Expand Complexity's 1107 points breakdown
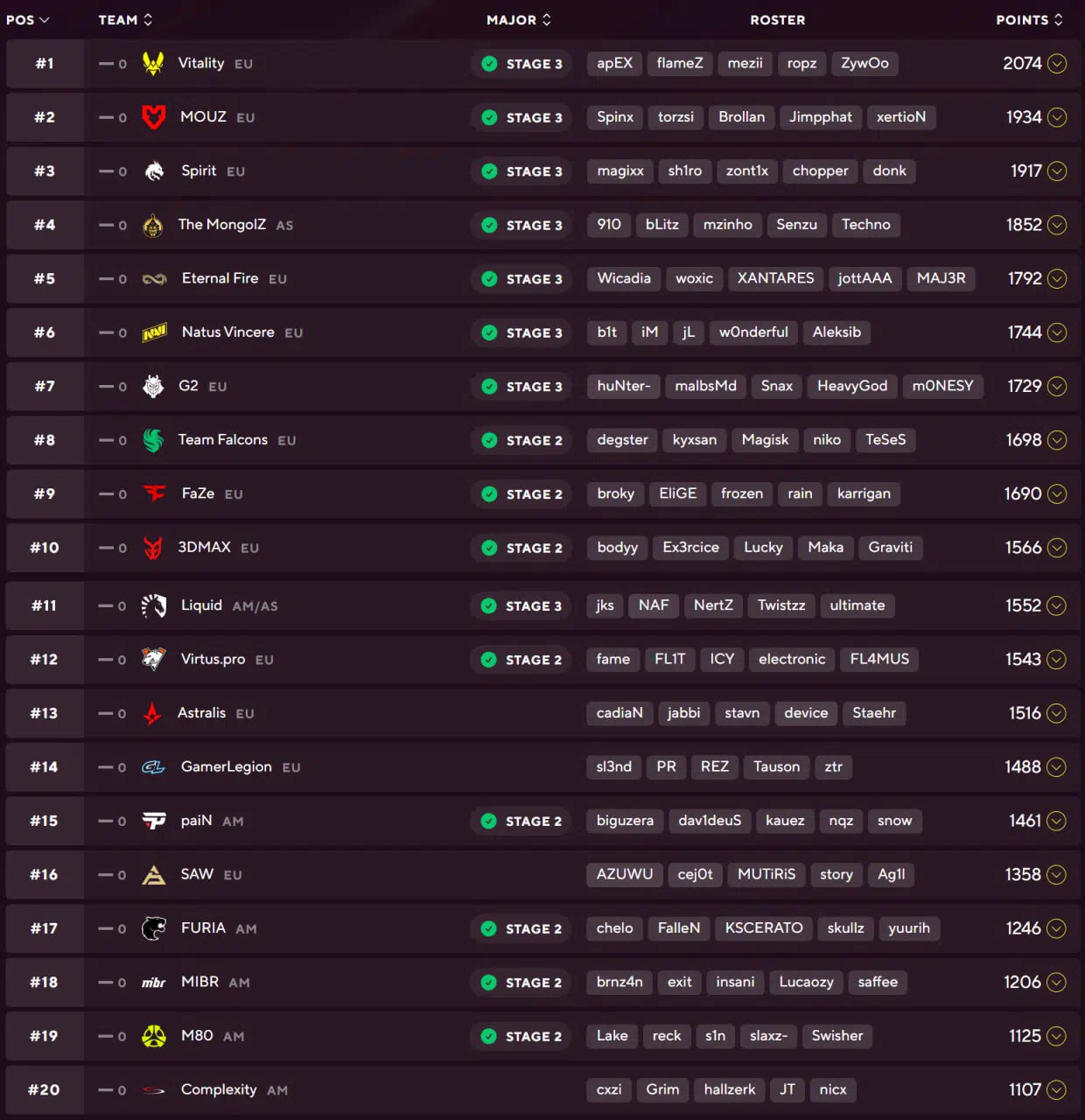Viewport: 1085px width, 1120px height. (x=1057, y=1089)
